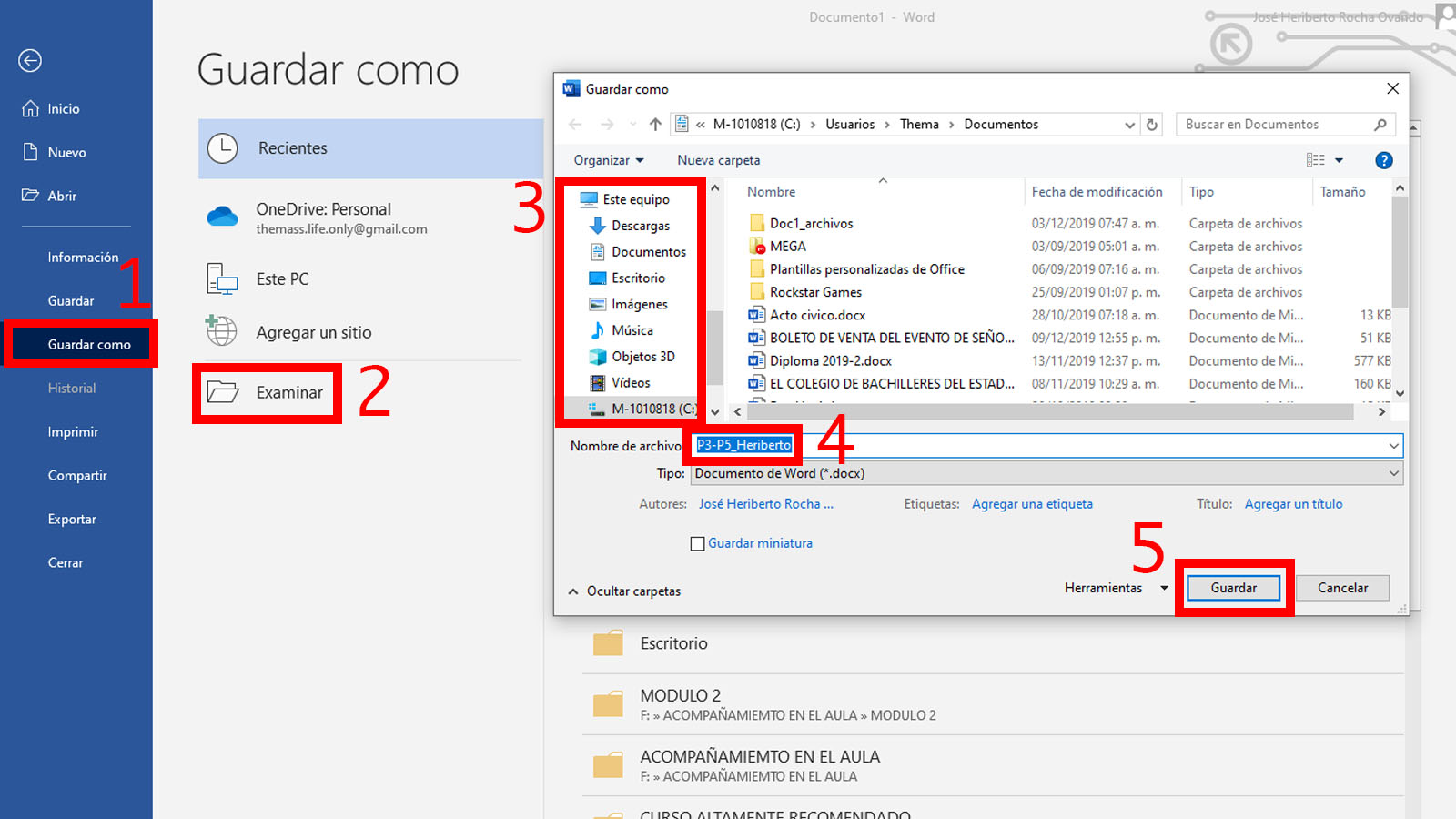This screenshot has width=1456, height=819.
Task: Click Agregar una etiqueta
Action: click(1032, 504)
